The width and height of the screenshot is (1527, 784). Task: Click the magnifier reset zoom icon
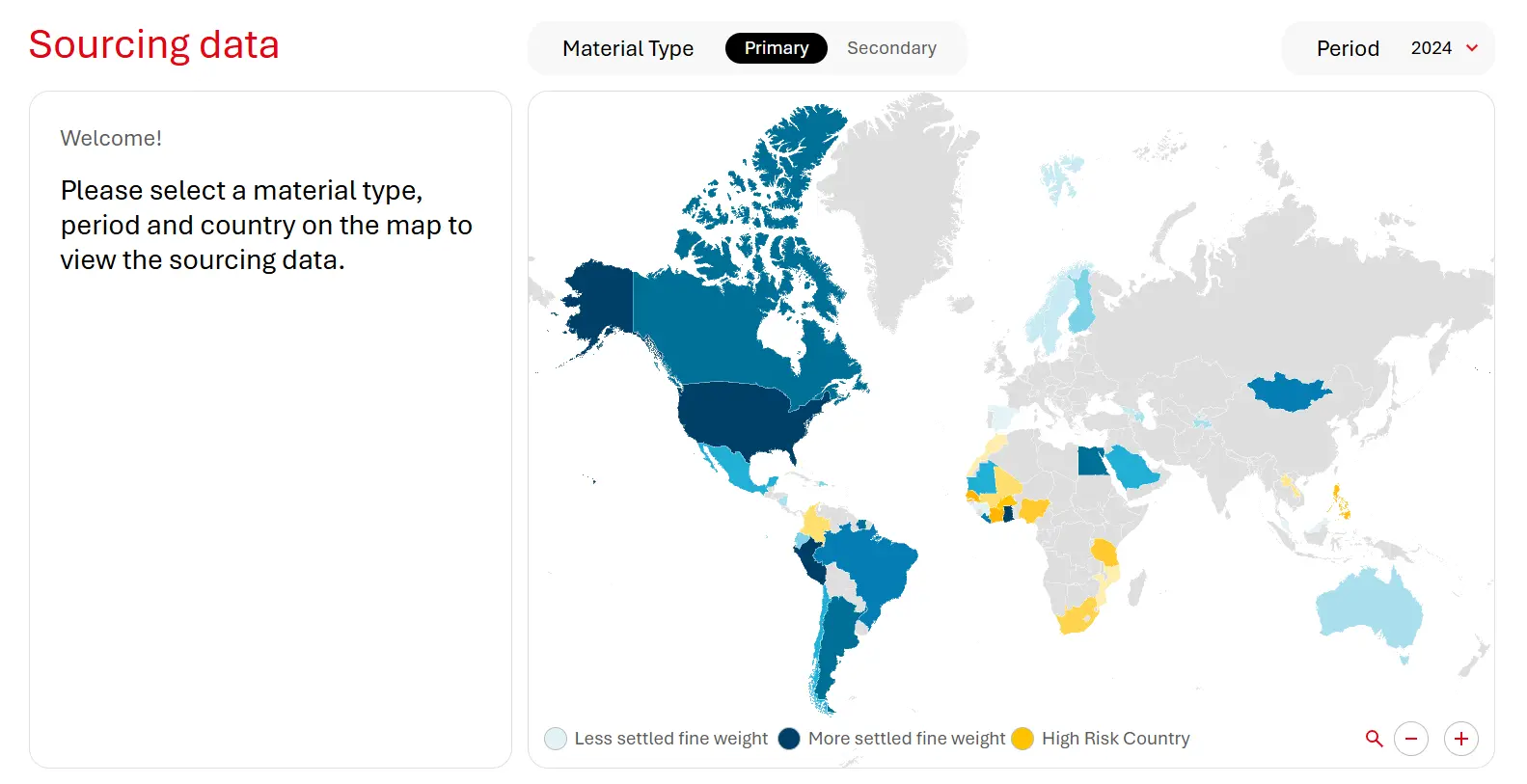coord(1374,739)
